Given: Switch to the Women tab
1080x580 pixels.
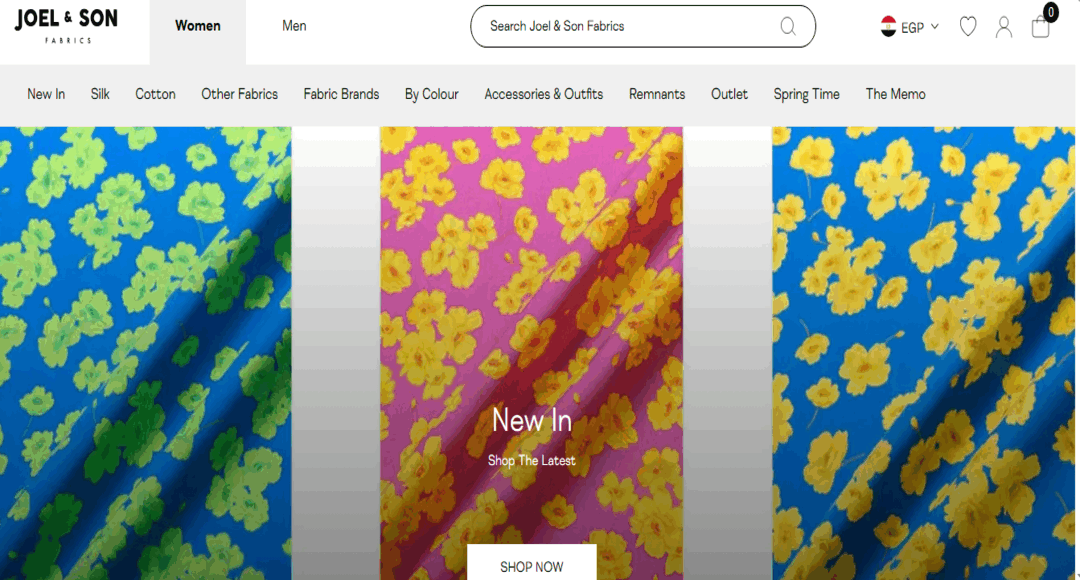Looking at the screenshot, I should point(198,26).
